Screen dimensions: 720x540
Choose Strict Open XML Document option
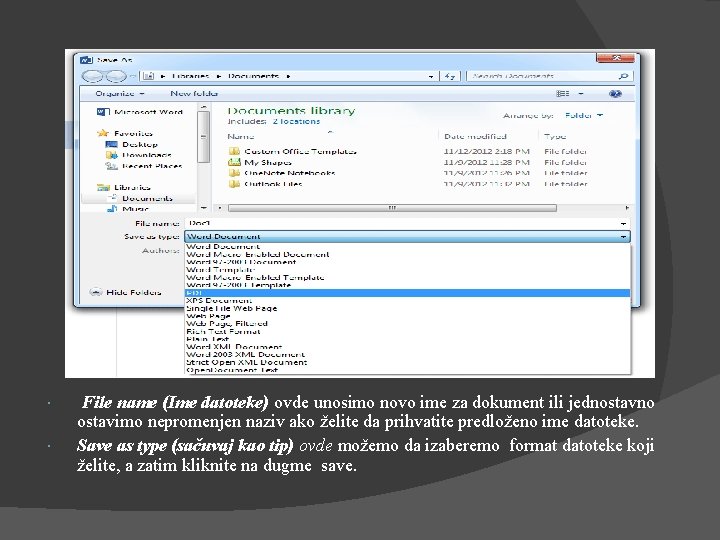tap(408, 362)
